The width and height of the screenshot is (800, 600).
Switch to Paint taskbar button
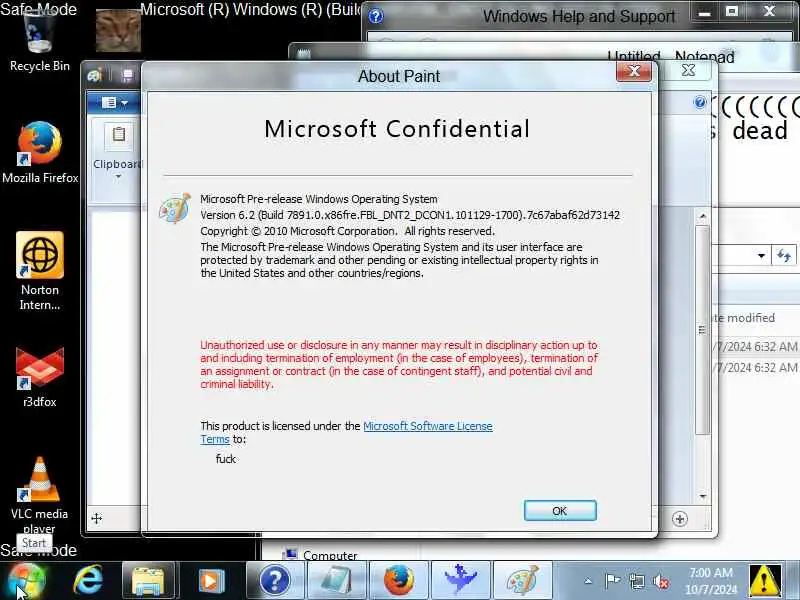coord(522,581)
